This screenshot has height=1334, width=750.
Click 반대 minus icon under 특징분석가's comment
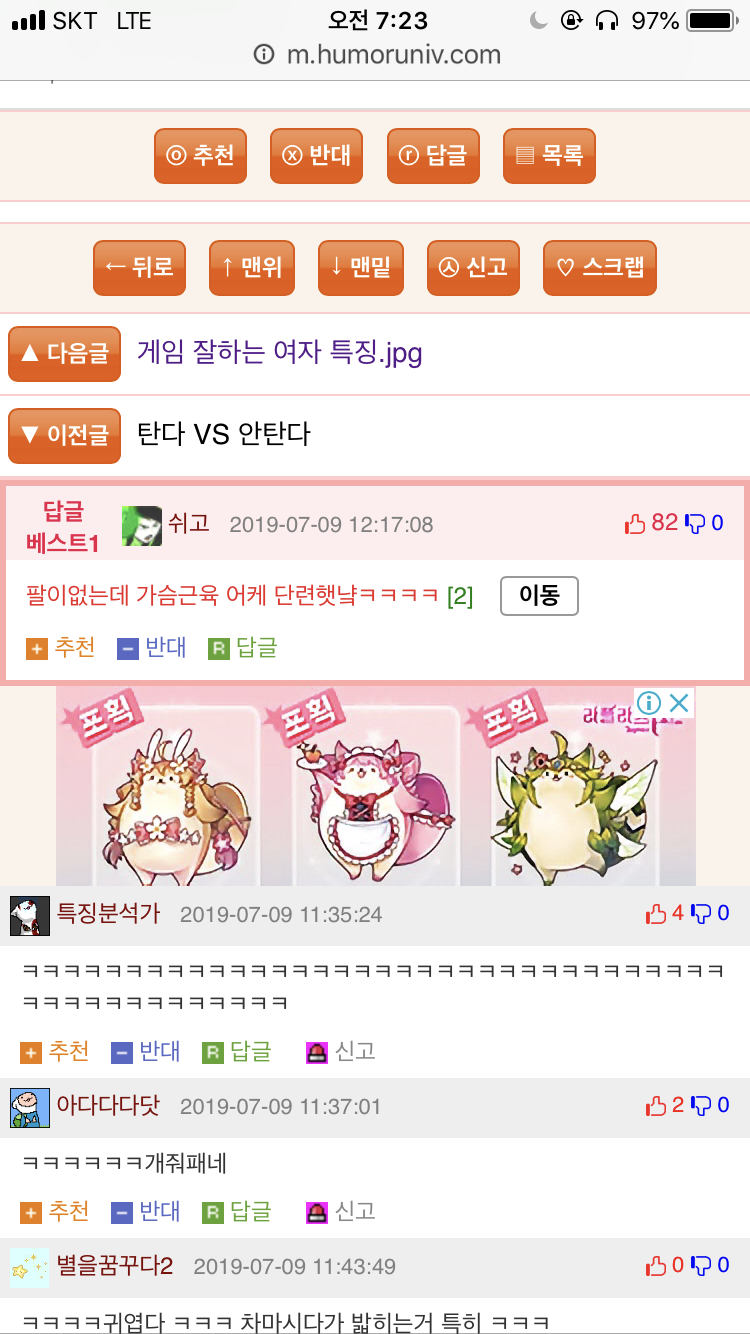121,1052
